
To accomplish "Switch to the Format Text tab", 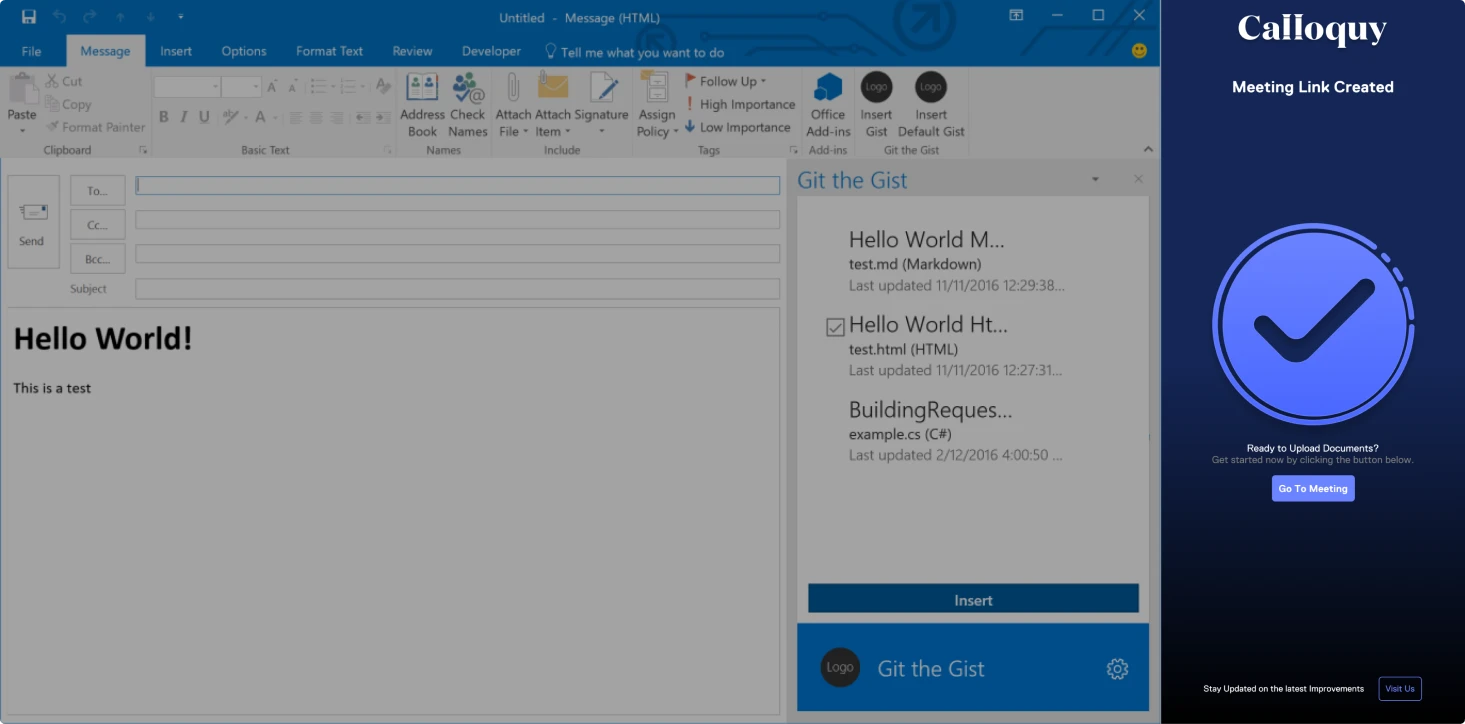I will pos(329,51).
